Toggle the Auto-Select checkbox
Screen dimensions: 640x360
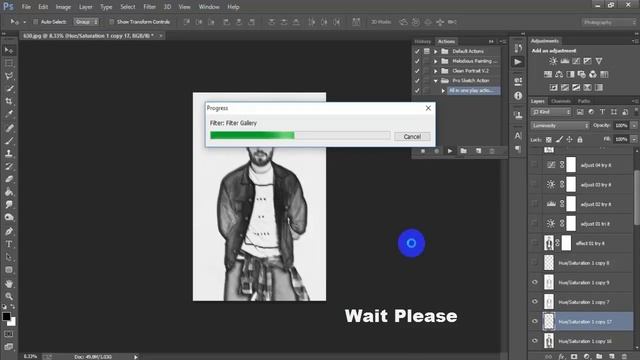click(36, 22)
